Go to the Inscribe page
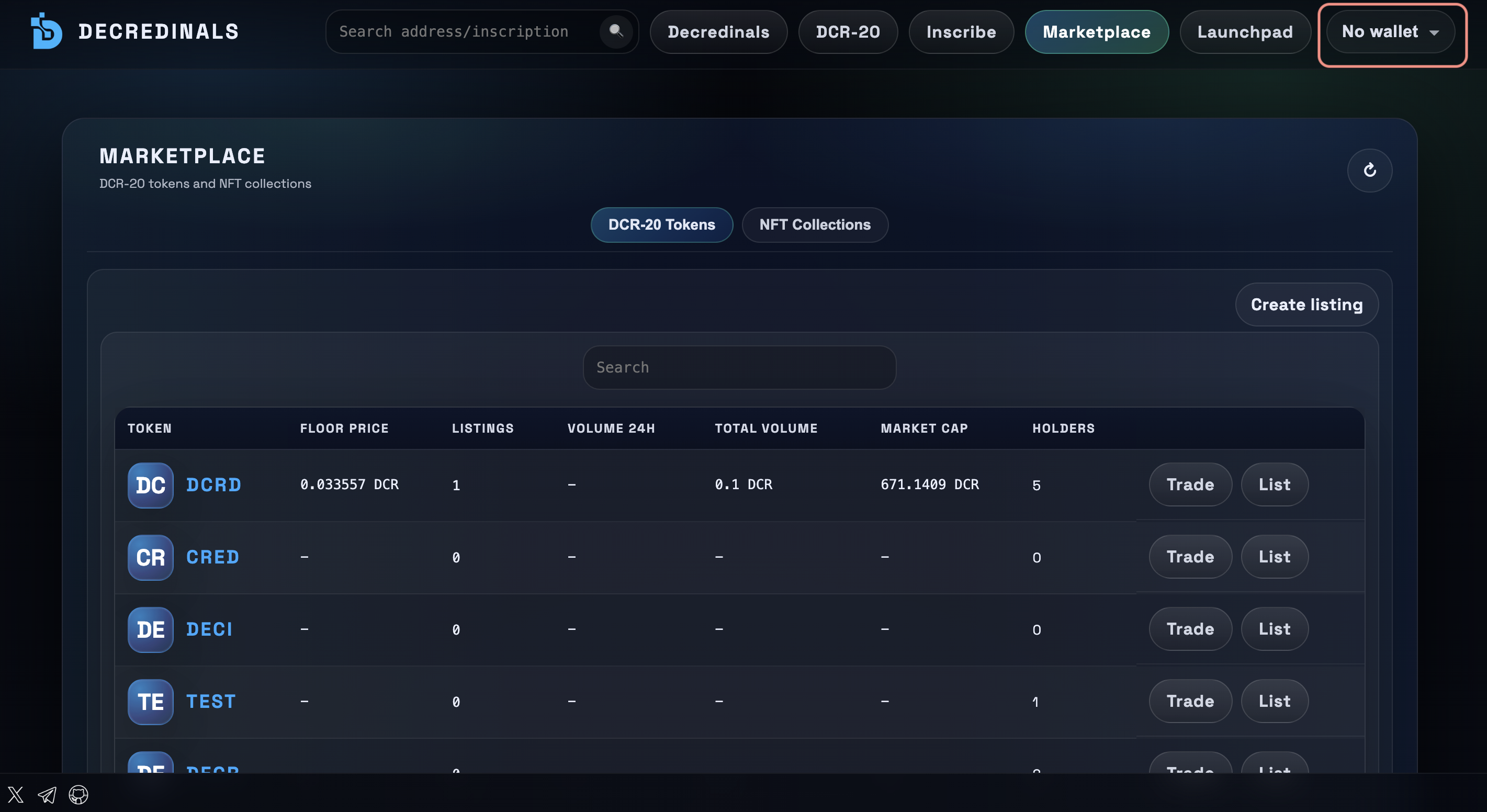Image resolution: width=1487 pixels, height=812 pixels. click(x=961, y=32)
